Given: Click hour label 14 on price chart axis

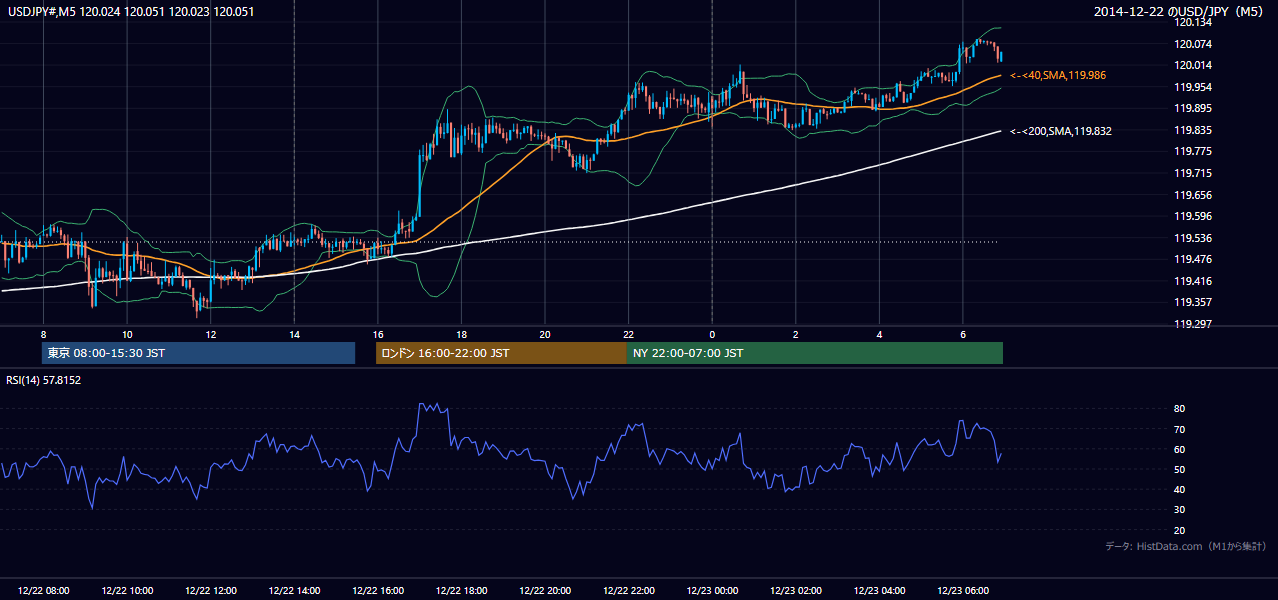Looking at the screenshot, I should click(x=294, y=333).
